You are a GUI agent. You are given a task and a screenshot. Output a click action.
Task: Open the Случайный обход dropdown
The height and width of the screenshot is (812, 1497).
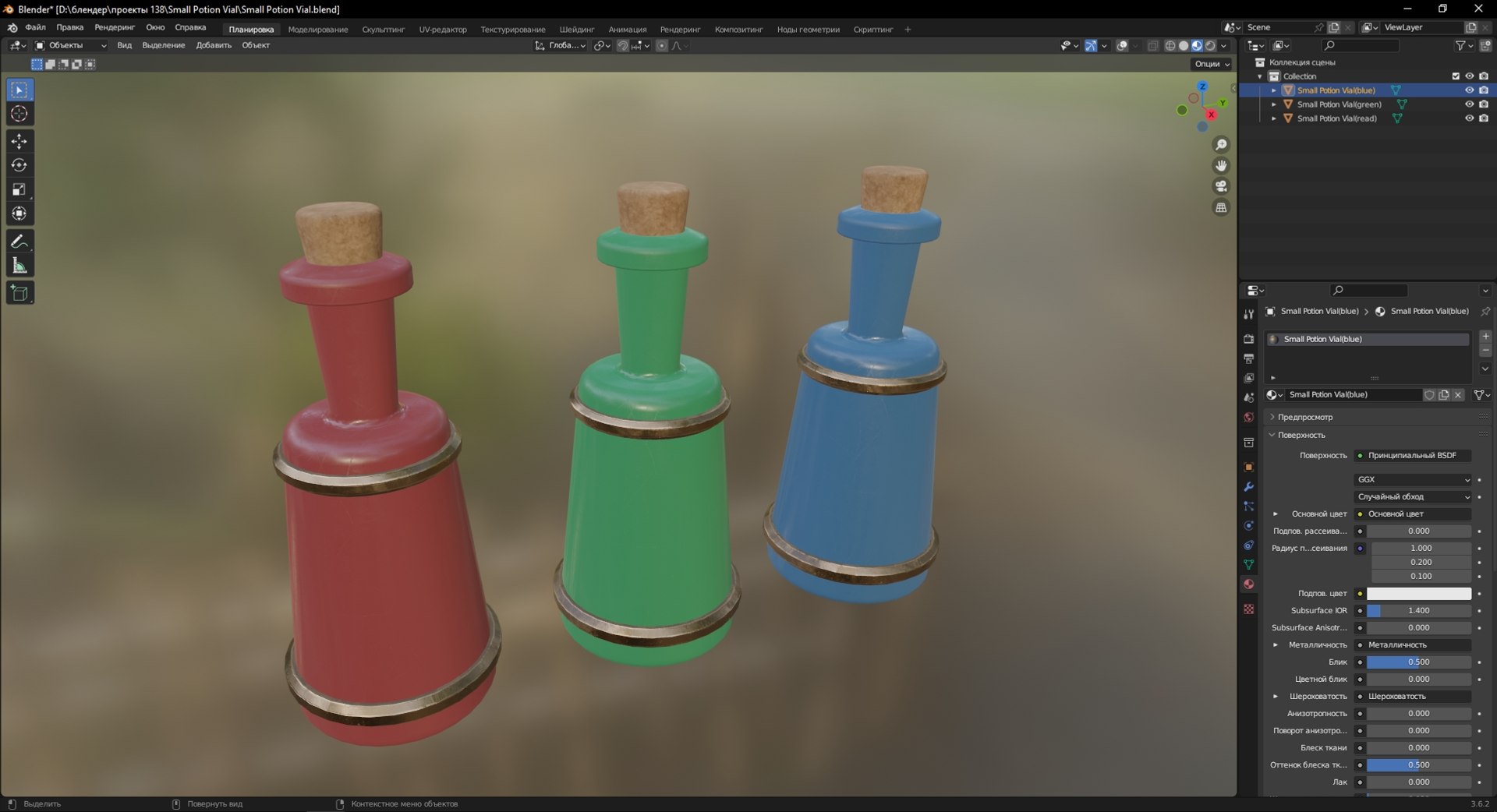1413,497
